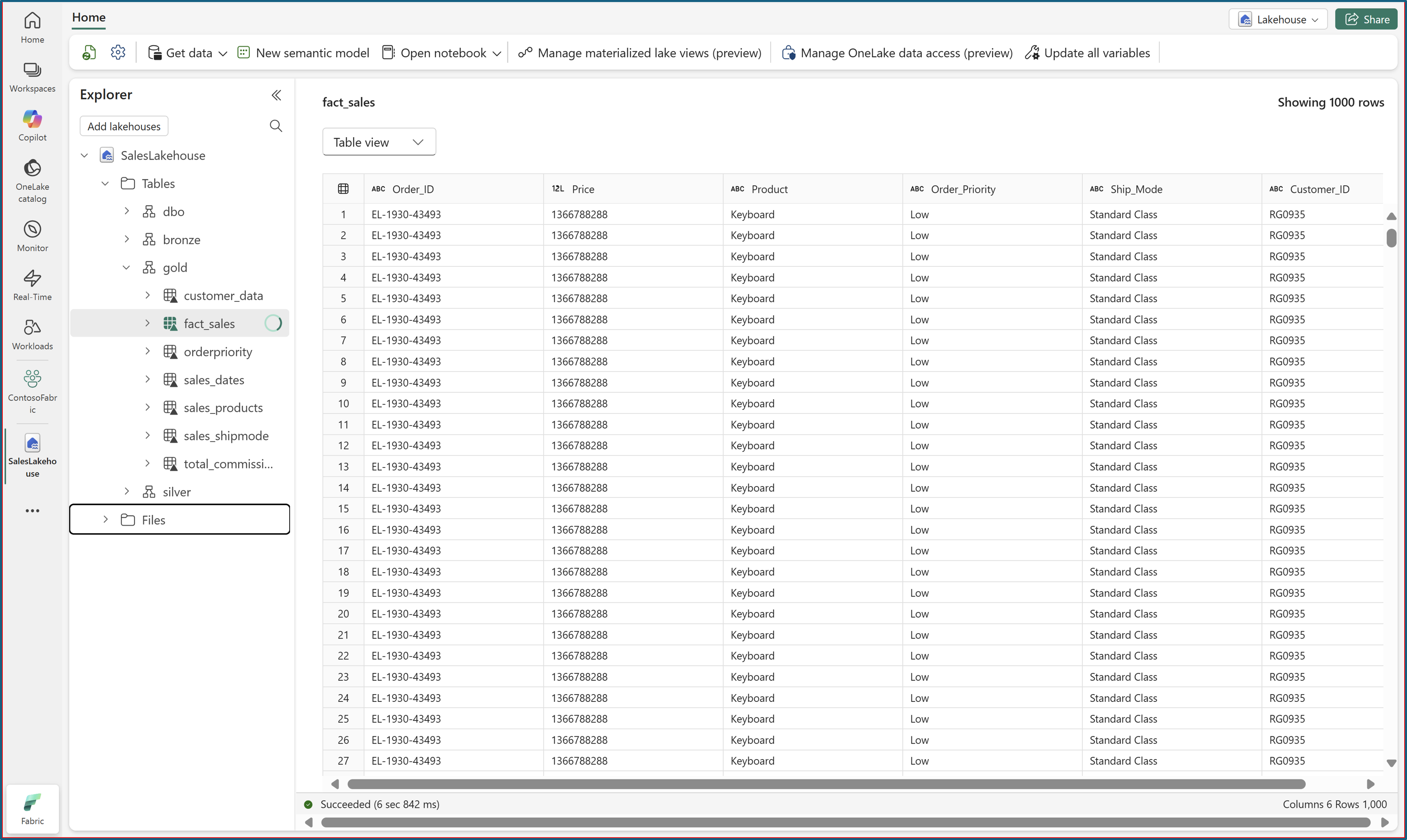
Task: Collapse the gold schema node
Action: (x=127, y=267)
